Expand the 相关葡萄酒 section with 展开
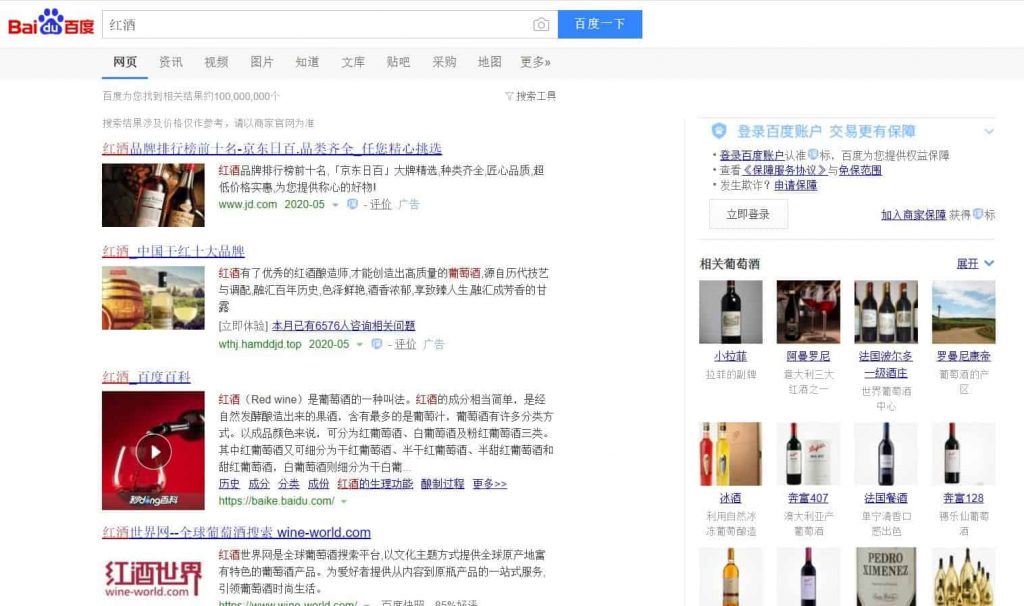Image resolution: width=1024 pixels, height=606 pixels. [x=975, y=263]
